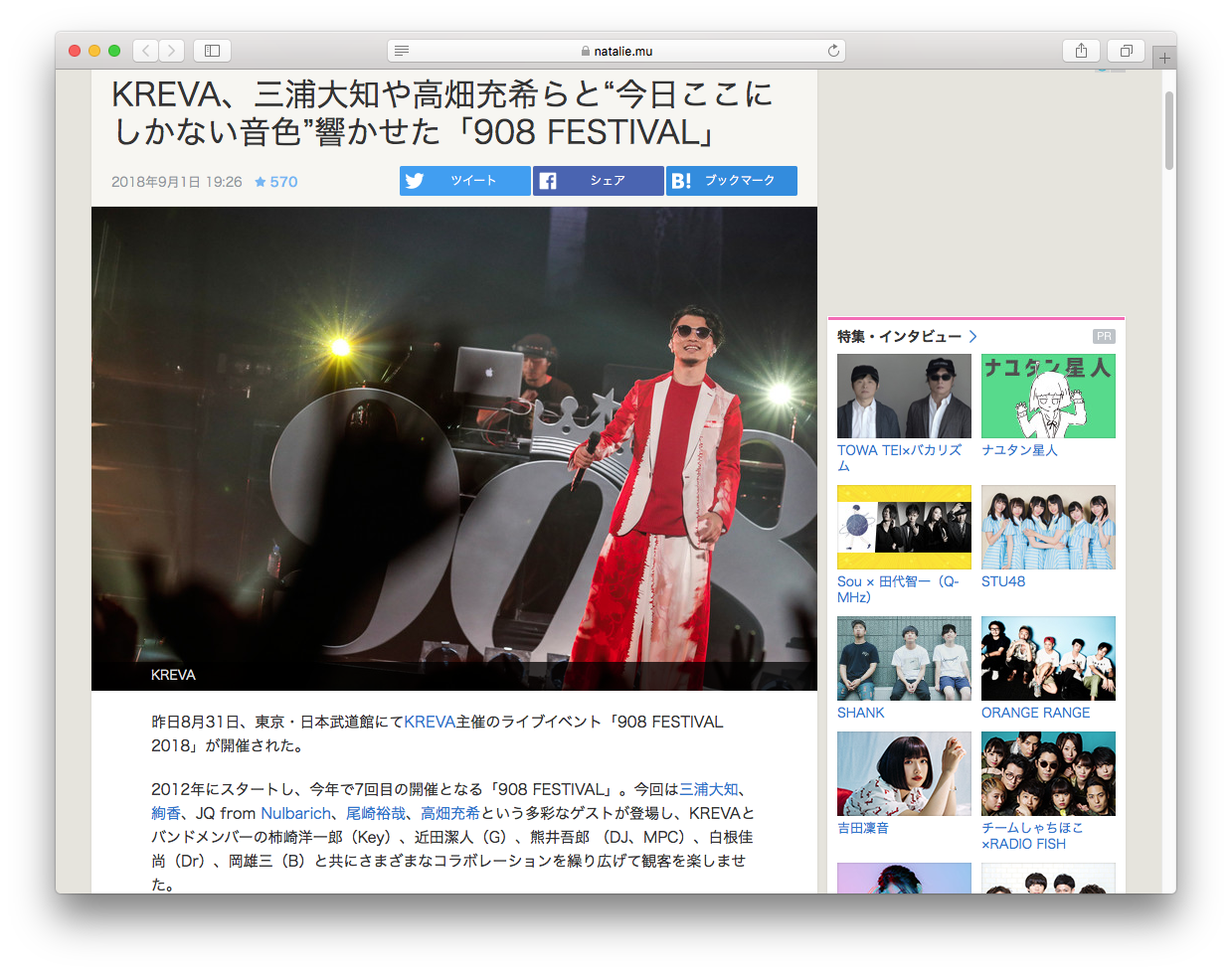
Task: Open the 絢香 artist link
Action: click(x=166, y=813)
